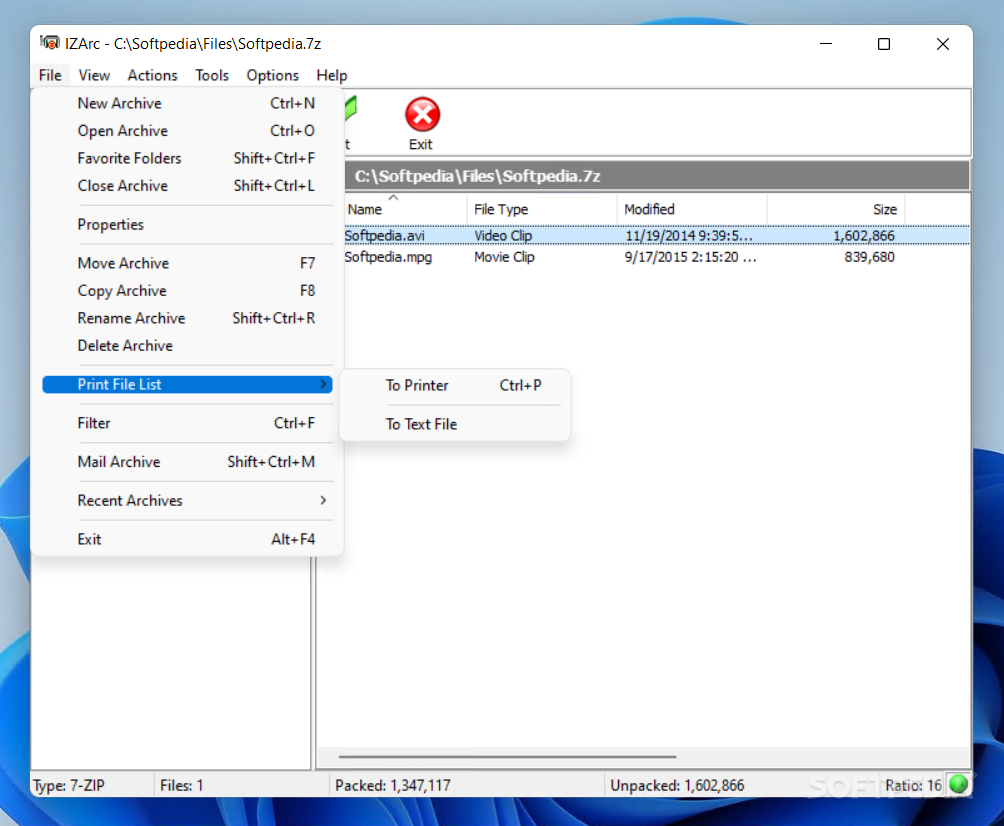Click the archive path bar C:\Softpedia\Files\Softpedia.7z
Screen dimensions: 1004x826
click(x=656, y=175)
